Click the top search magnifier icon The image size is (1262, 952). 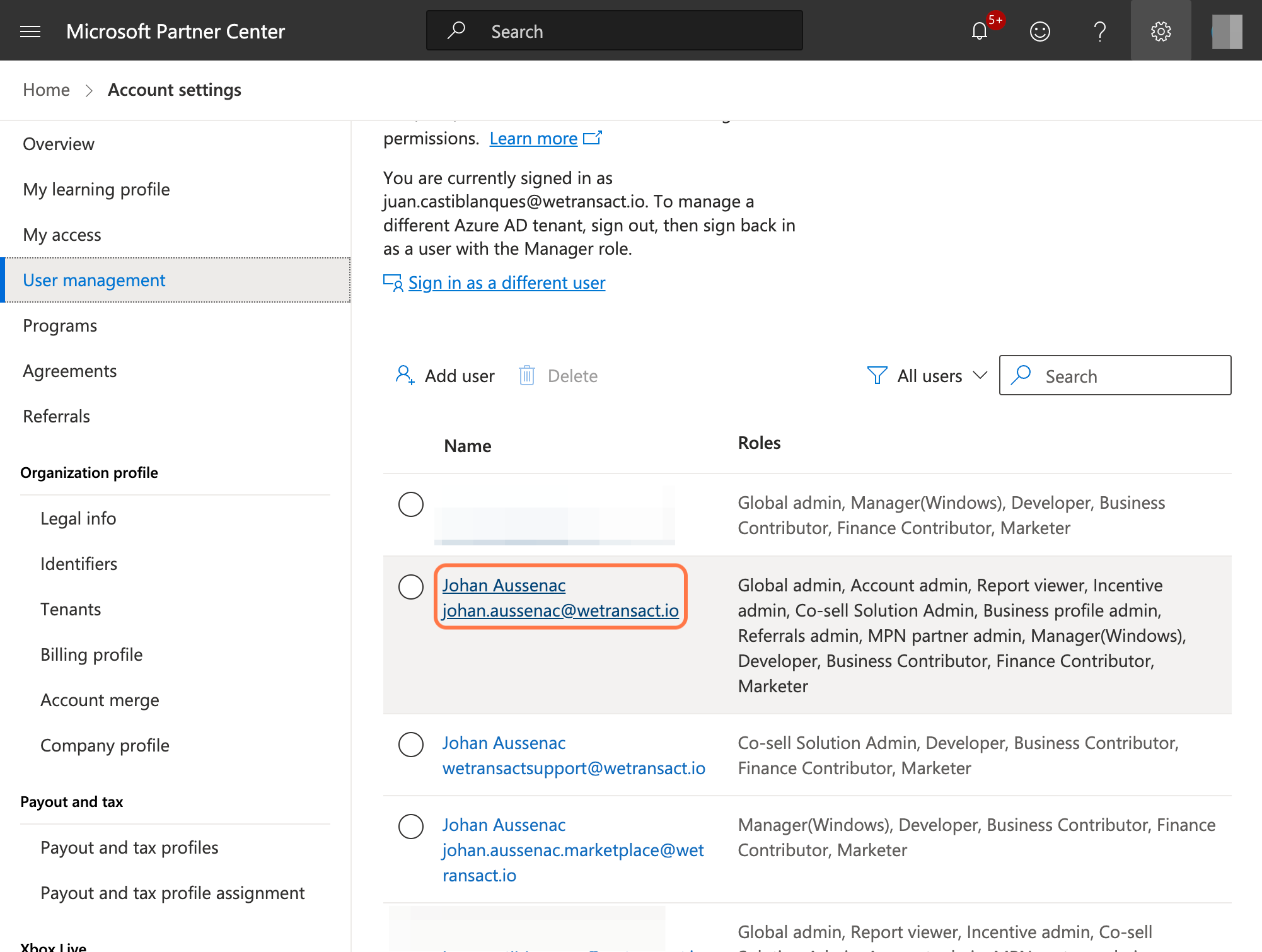(x=456, y=31)
